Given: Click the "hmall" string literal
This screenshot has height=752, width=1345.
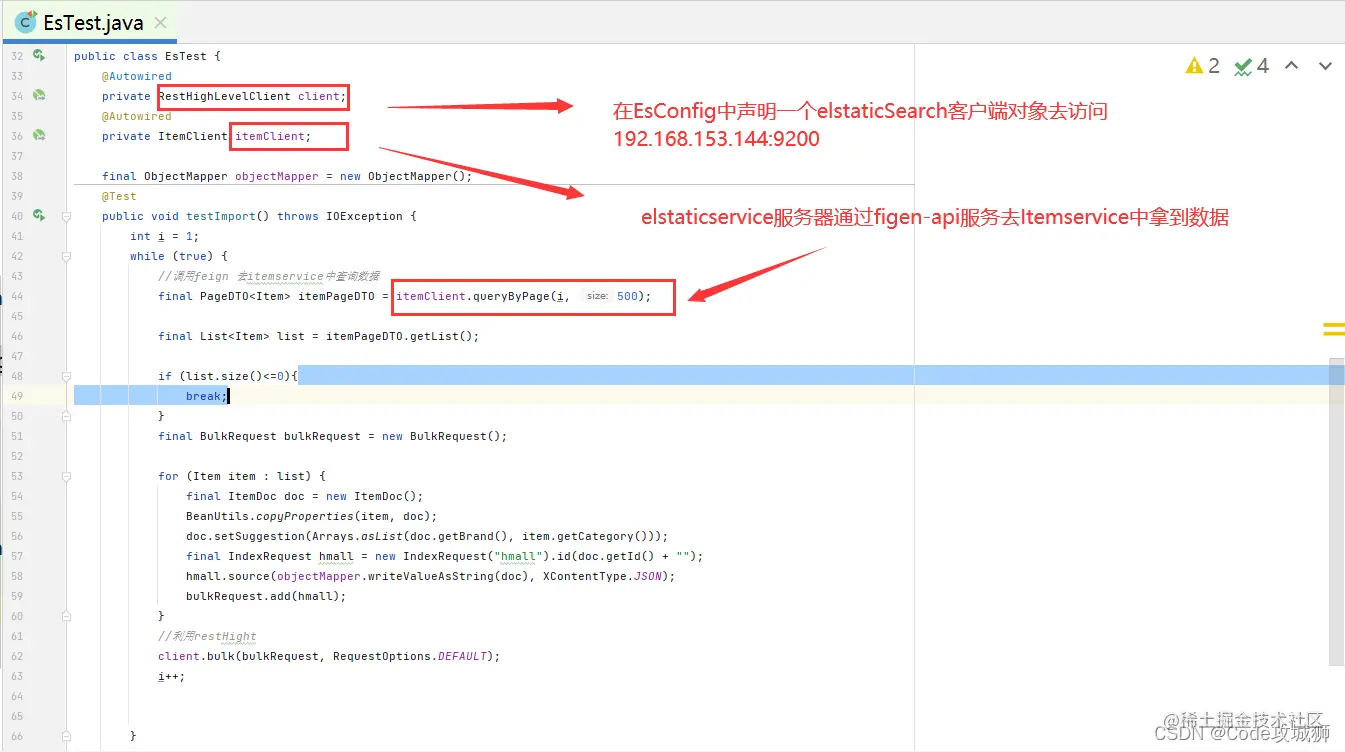Looking at the screenshot, I should click(x=517, y=556).
